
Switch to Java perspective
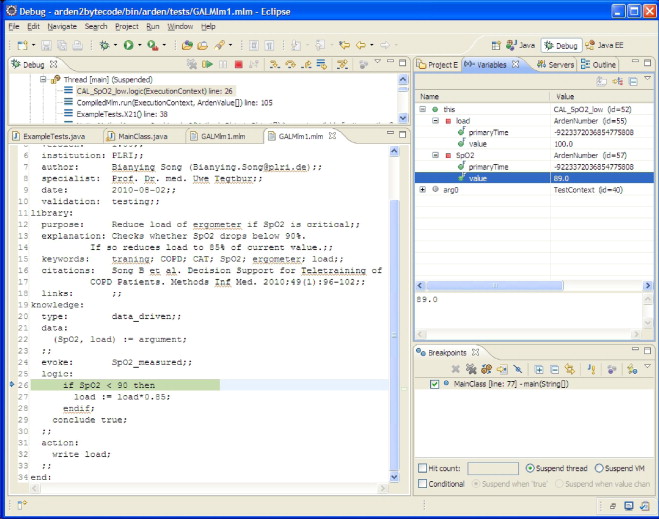pyautogui.click(x=521, y=45)
